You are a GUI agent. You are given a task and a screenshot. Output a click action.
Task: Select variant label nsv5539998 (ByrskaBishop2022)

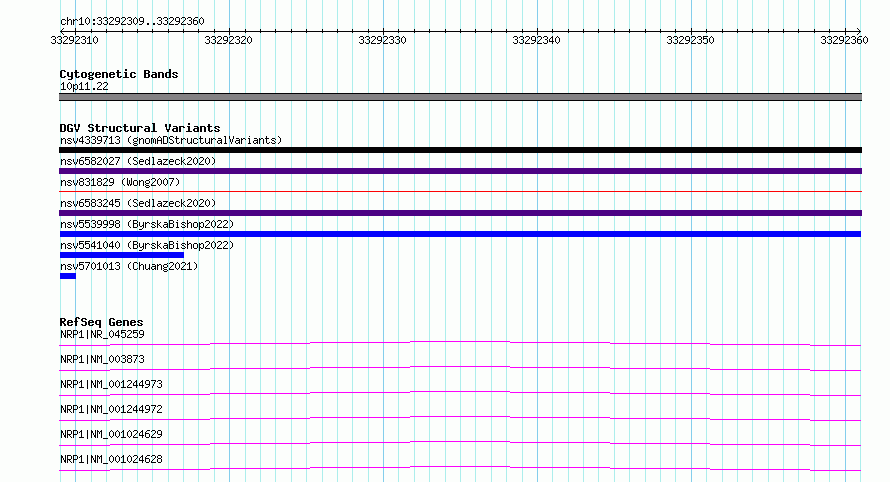click(x=147, y=224)
